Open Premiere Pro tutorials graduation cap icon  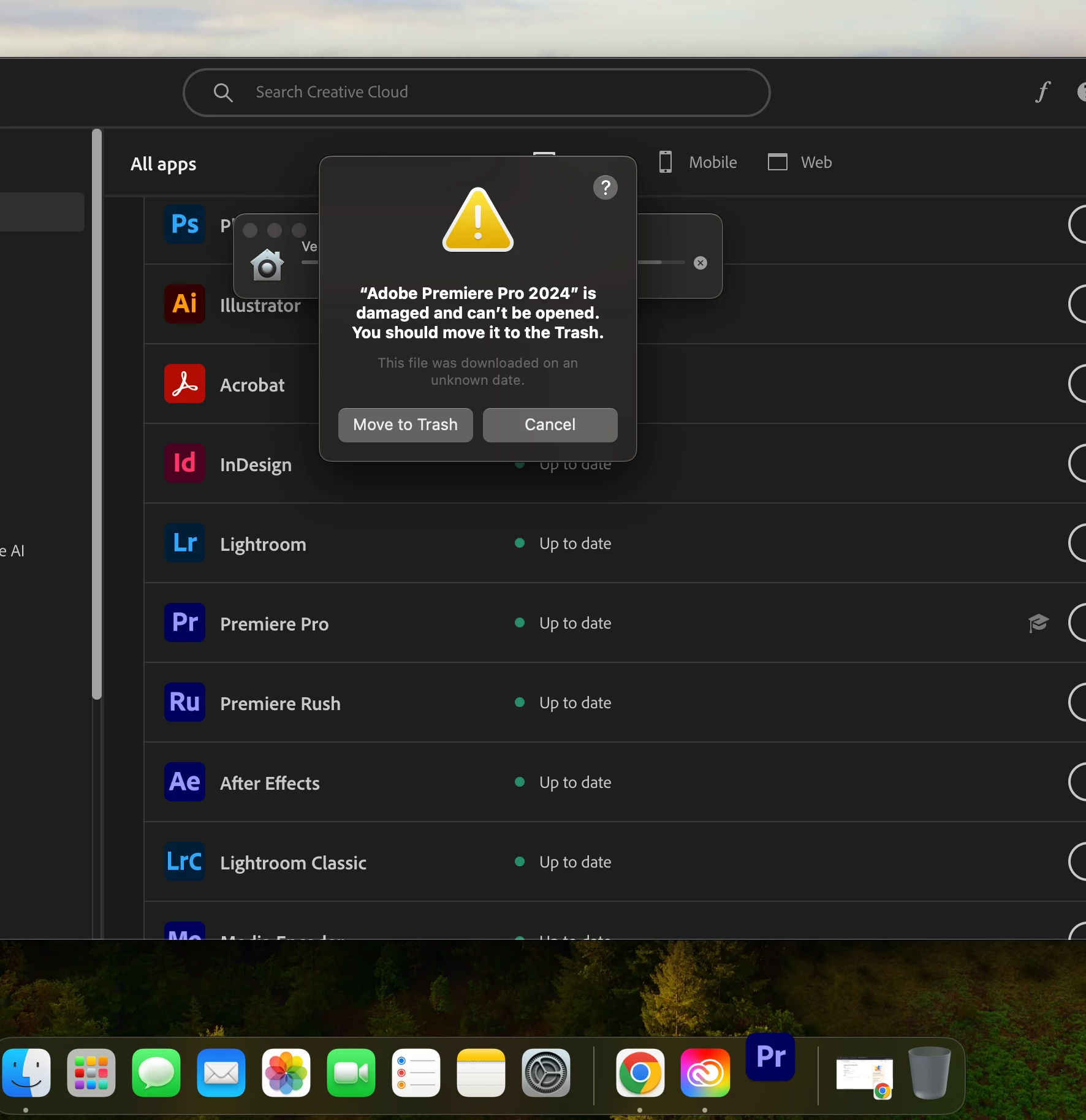point(1038,622)
